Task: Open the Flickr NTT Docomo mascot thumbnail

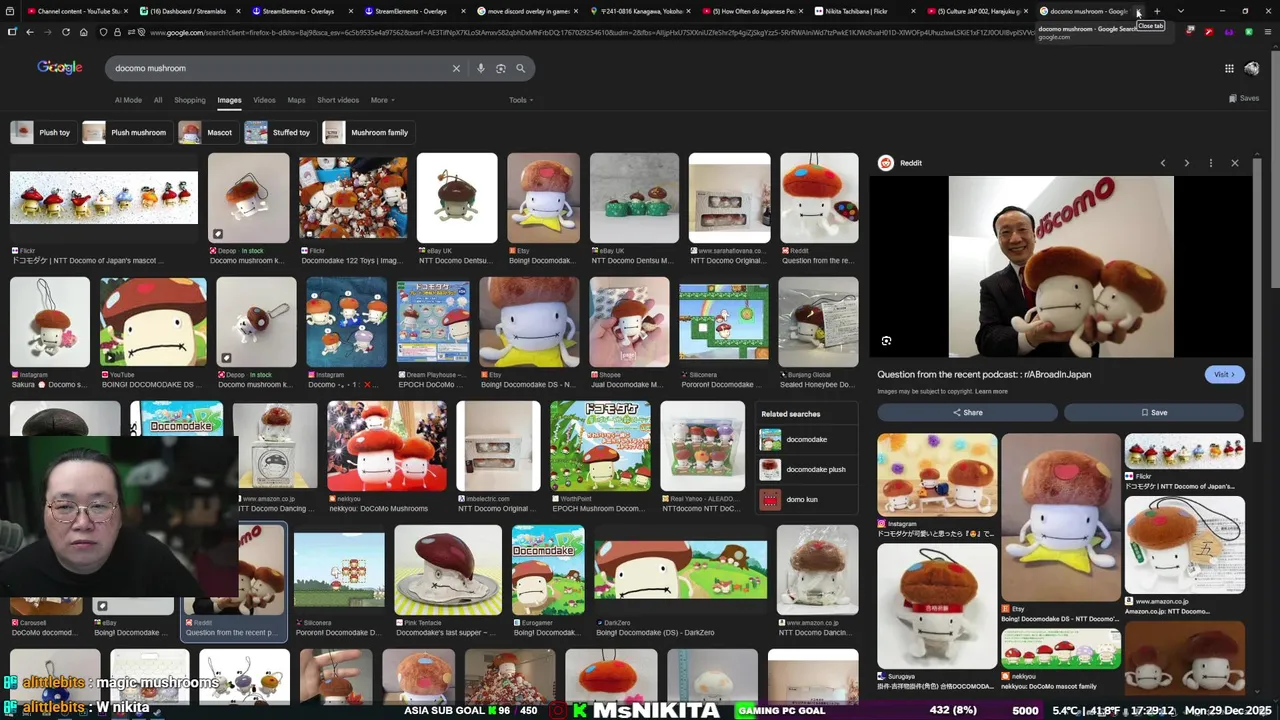Action: 104,197
